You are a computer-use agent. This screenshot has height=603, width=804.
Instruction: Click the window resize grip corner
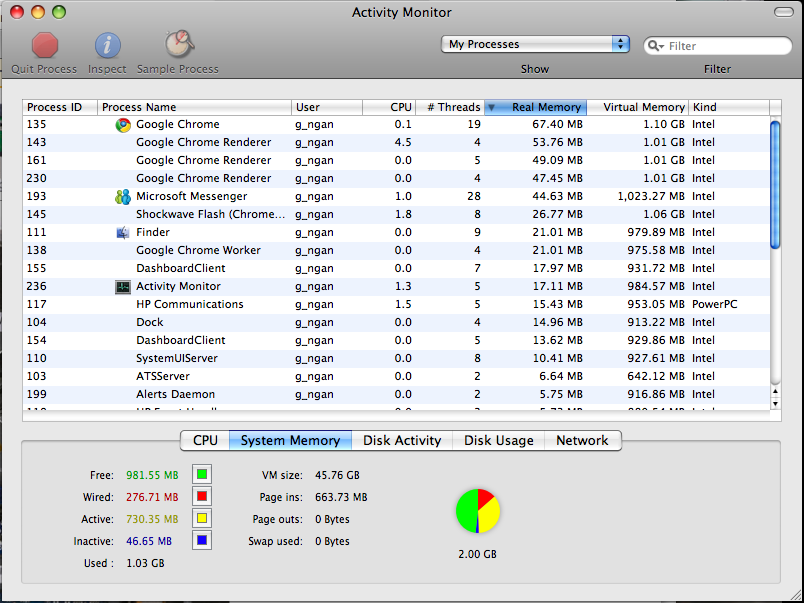tap(795, 595)
